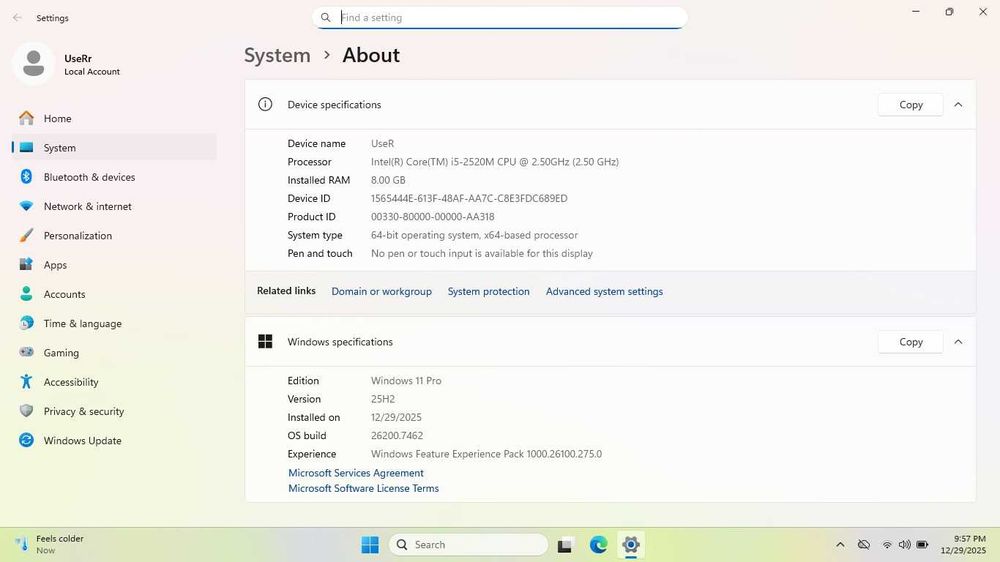The width and height of the screenshot is (1000, 562).
Task: Click the About page heading
Action: [x=371, y=55]
